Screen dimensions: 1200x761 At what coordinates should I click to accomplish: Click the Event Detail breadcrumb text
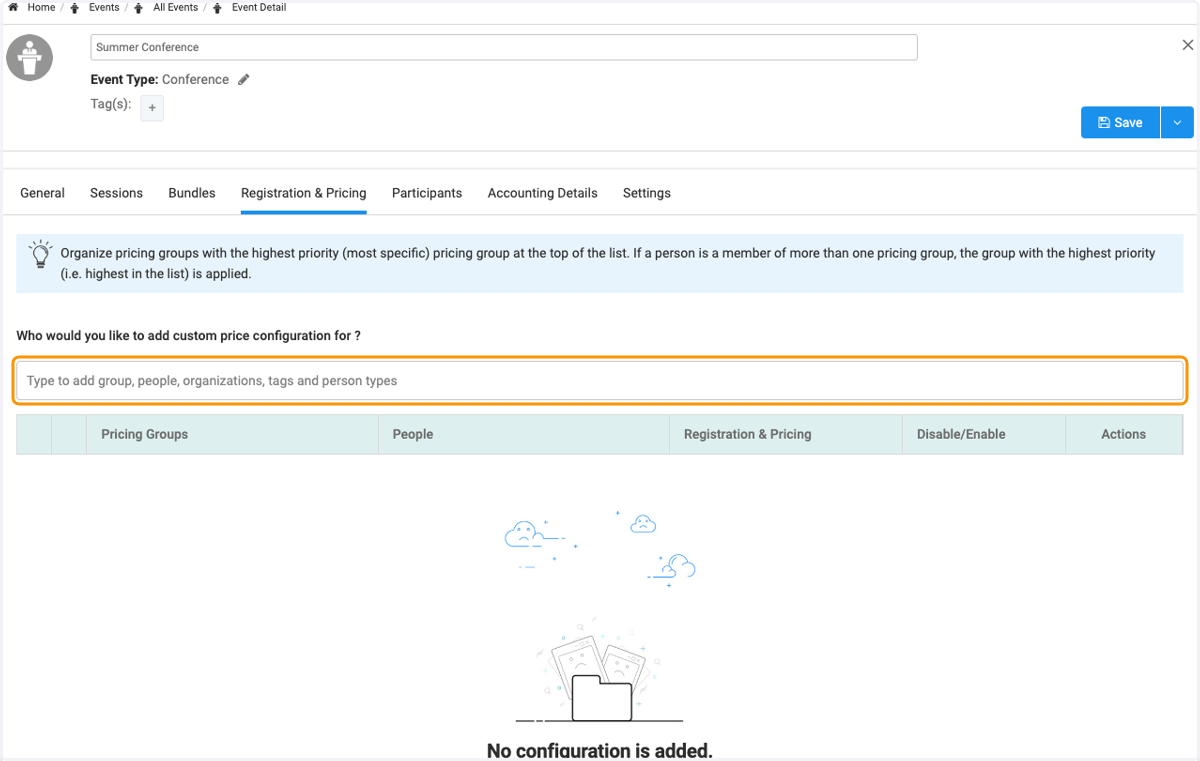259,7
